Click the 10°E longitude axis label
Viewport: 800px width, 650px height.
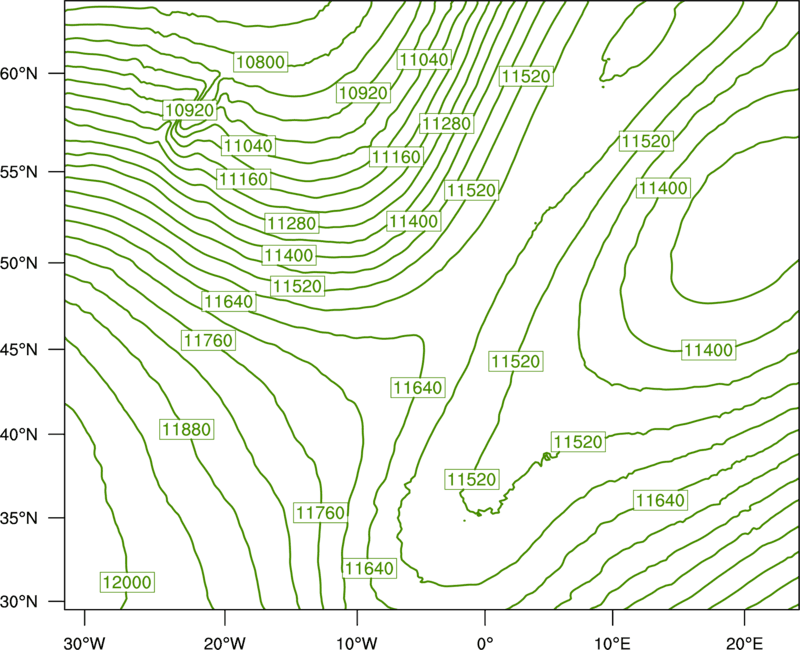click(612, 643)
